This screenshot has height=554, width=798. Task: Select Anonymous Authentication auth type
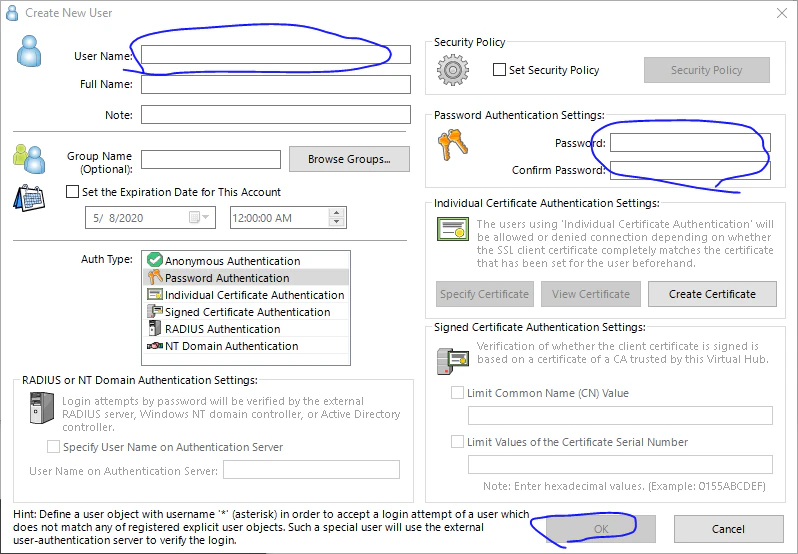pos(246,260)
